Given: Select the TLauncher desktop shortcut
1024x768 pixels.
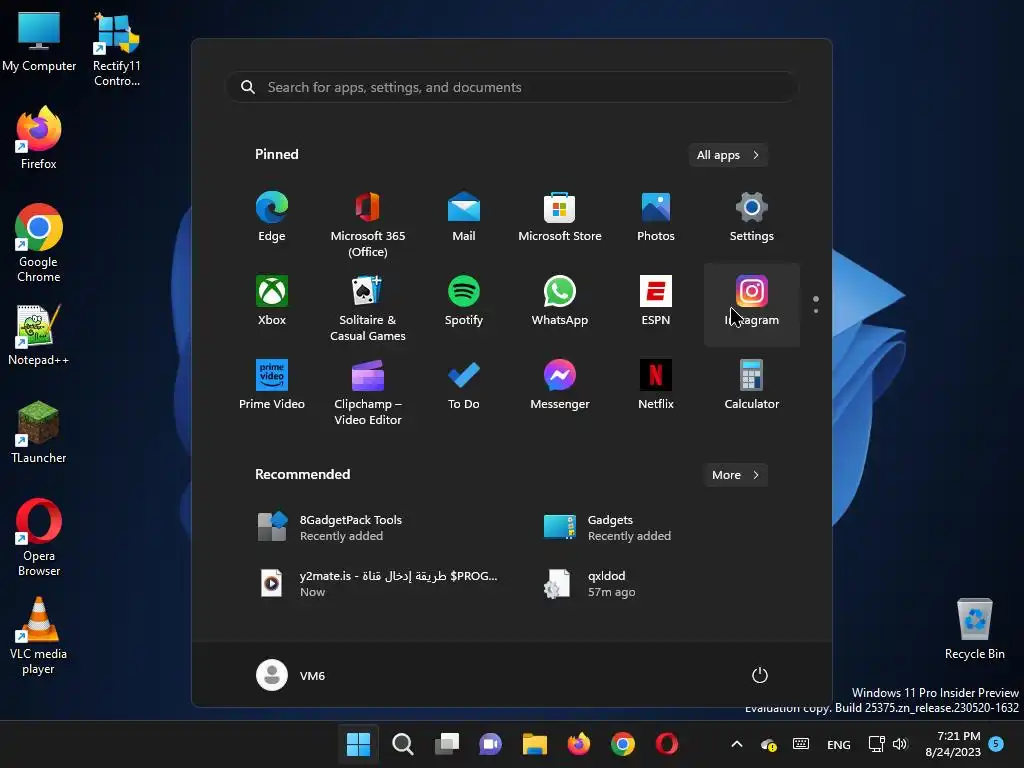Looking at the screenshot, I should 39,432.
